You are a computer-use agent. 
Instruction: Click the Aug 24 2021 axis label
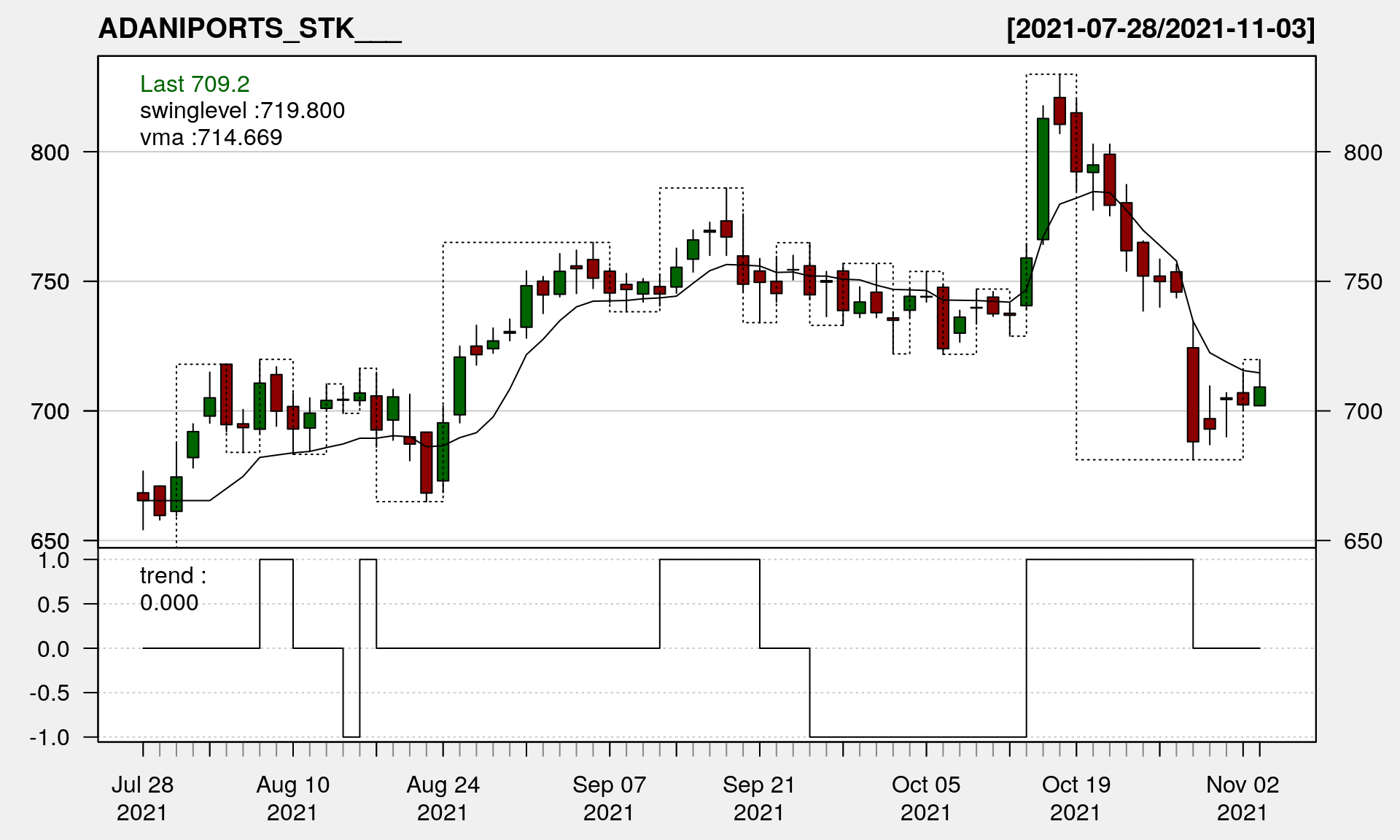[x=443, y=798]
